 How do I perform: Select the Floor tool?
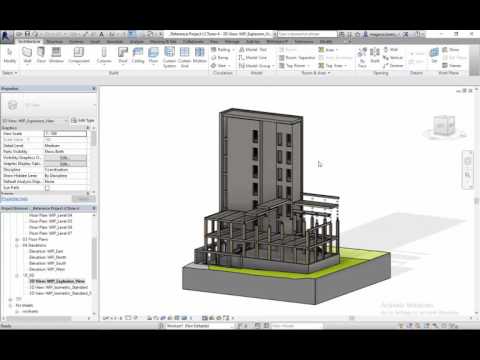(153, 55)
